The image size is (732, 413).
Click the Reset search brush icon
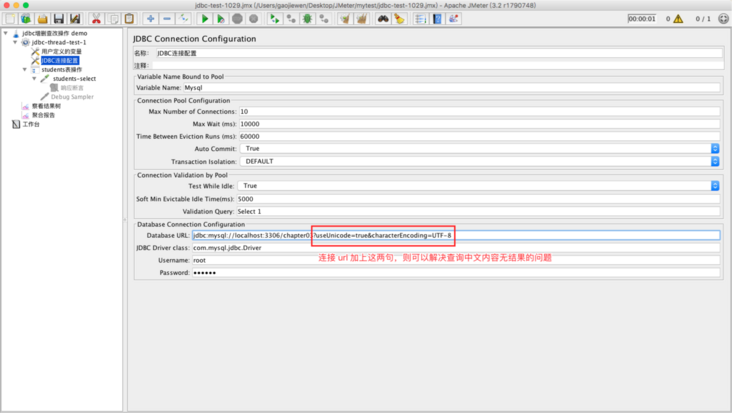399,19
